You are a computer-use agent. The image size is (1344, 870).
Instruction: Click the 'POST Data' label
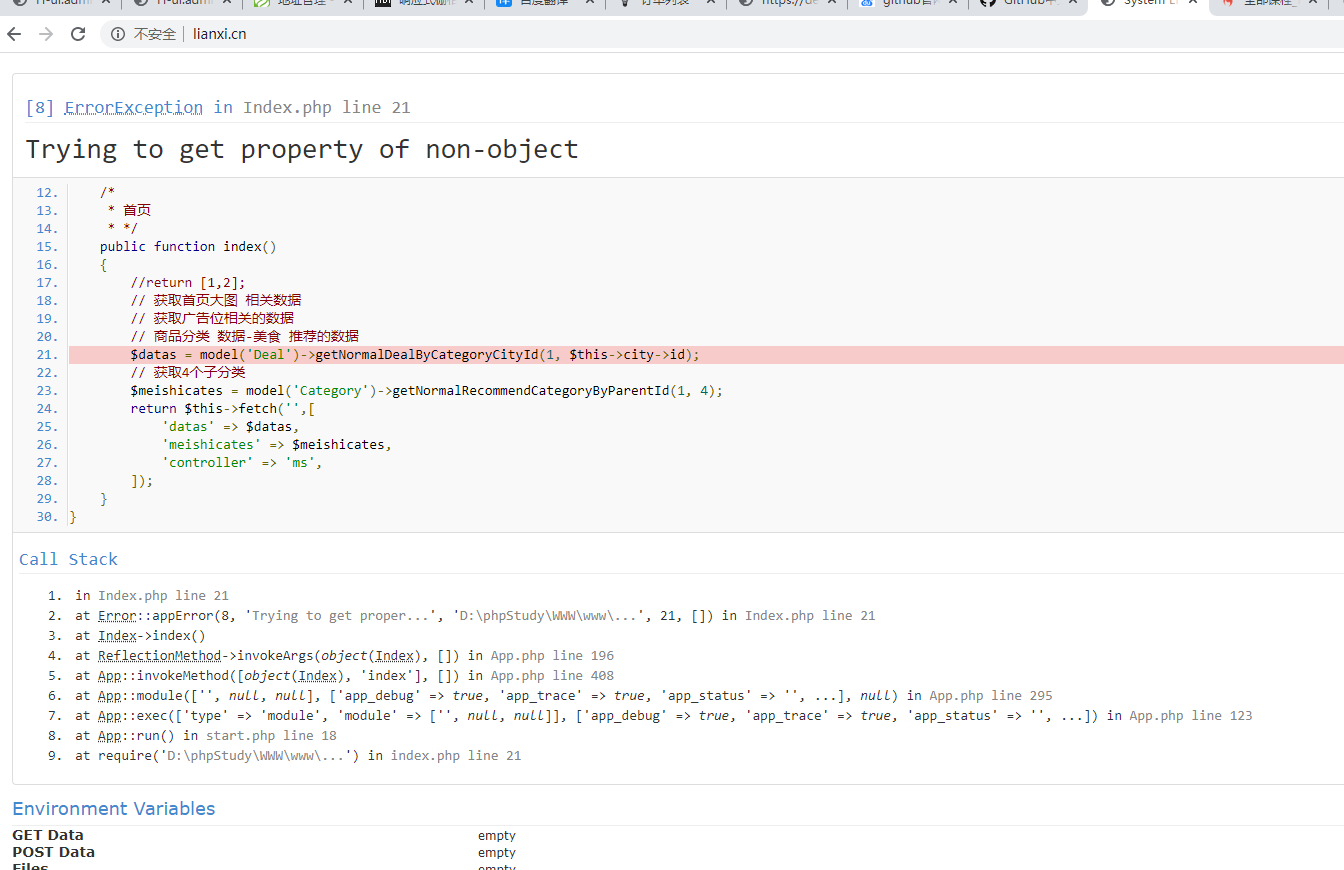53,852
